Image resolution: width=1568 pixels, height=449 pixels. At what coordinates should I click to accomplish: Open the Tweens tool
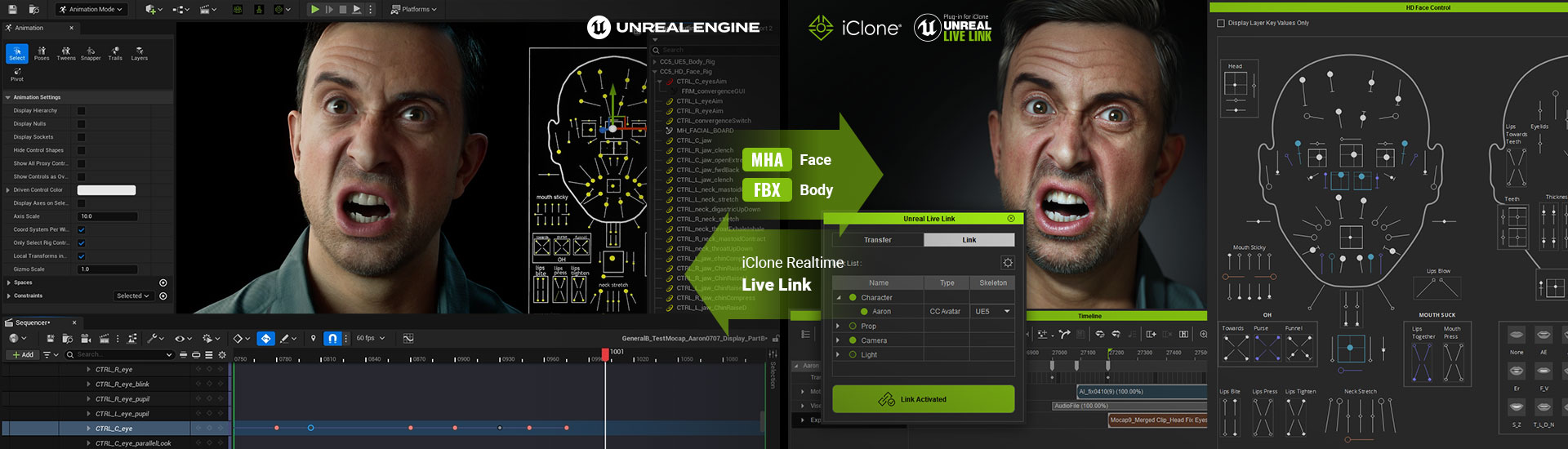[66, 53]
